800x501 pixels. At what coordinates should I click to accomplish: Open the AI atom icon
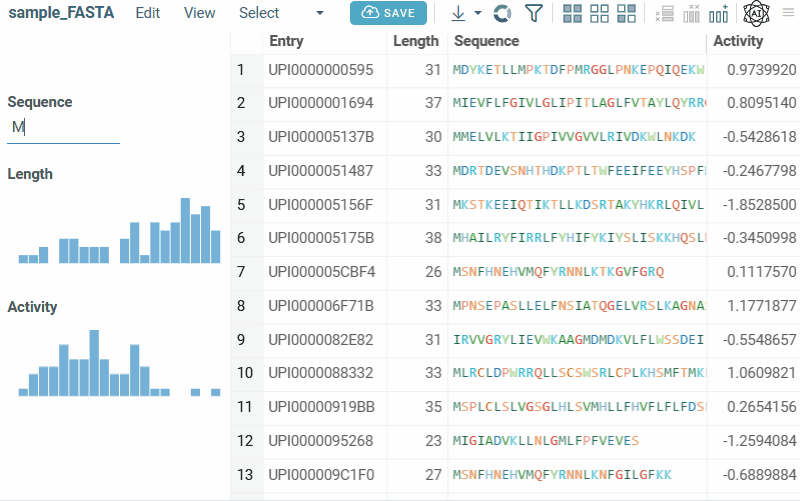[x=757, y=13]
